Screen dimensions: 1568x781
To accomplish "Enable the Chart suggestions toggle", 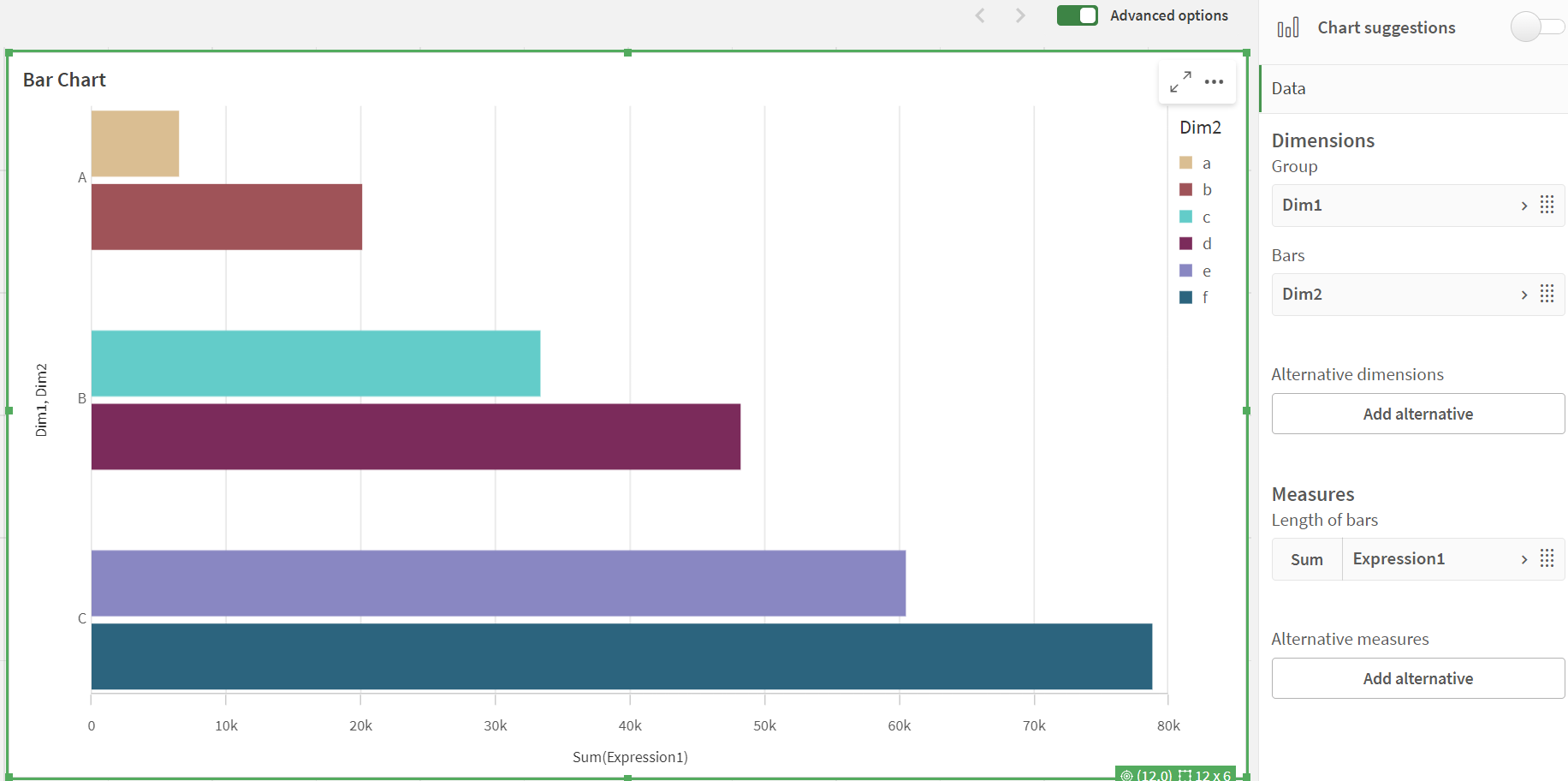I will pyautogui.click(x=1536, y=27).
